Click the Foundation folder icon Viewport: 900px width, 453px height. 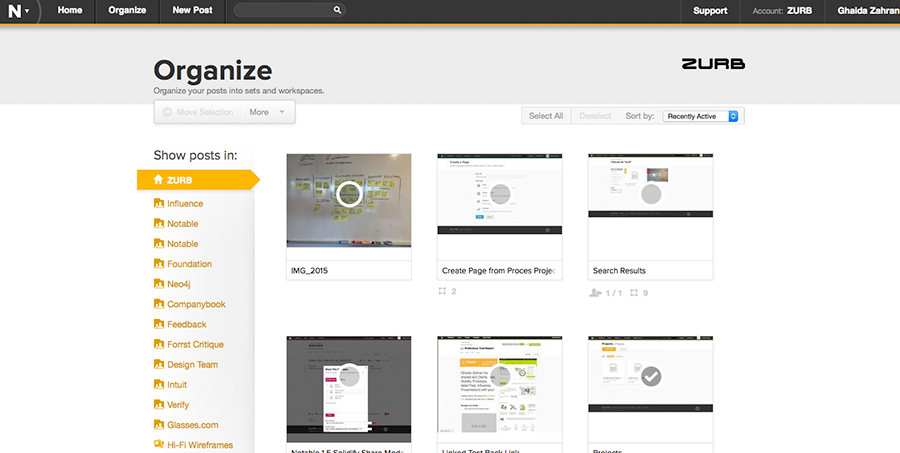click(159, 264)
